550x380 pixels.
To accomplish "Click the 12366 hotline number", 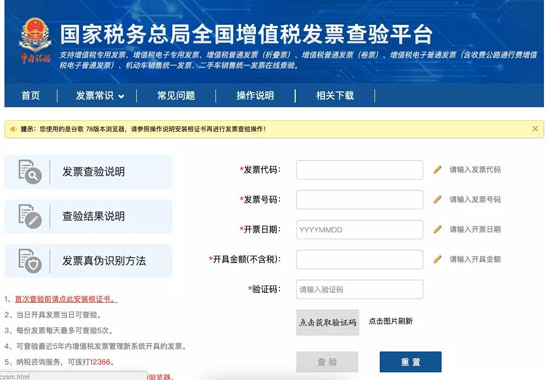I will [x=100, y=362].
